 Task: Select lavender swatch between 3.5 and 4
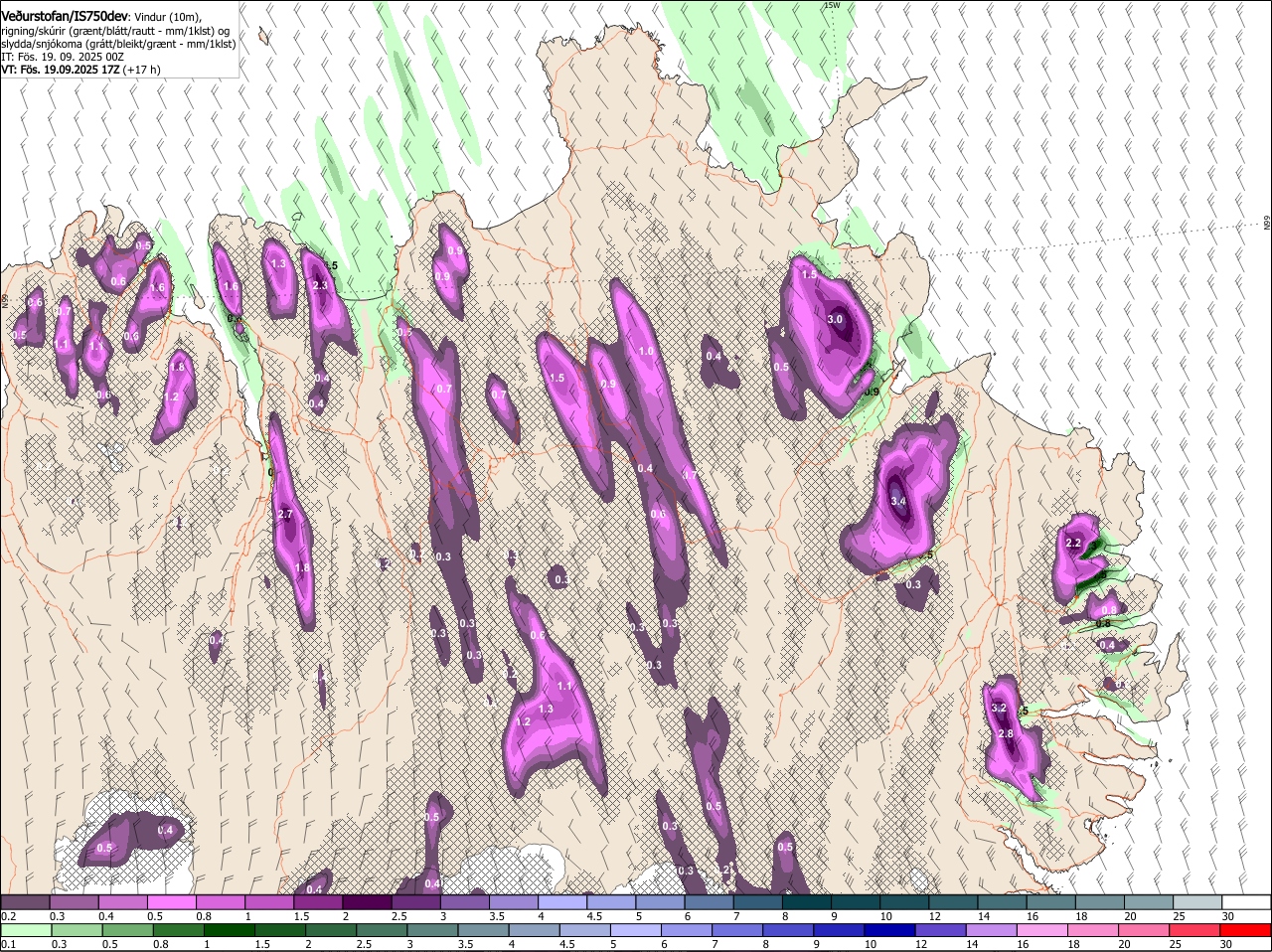click(x=513, y=901)
